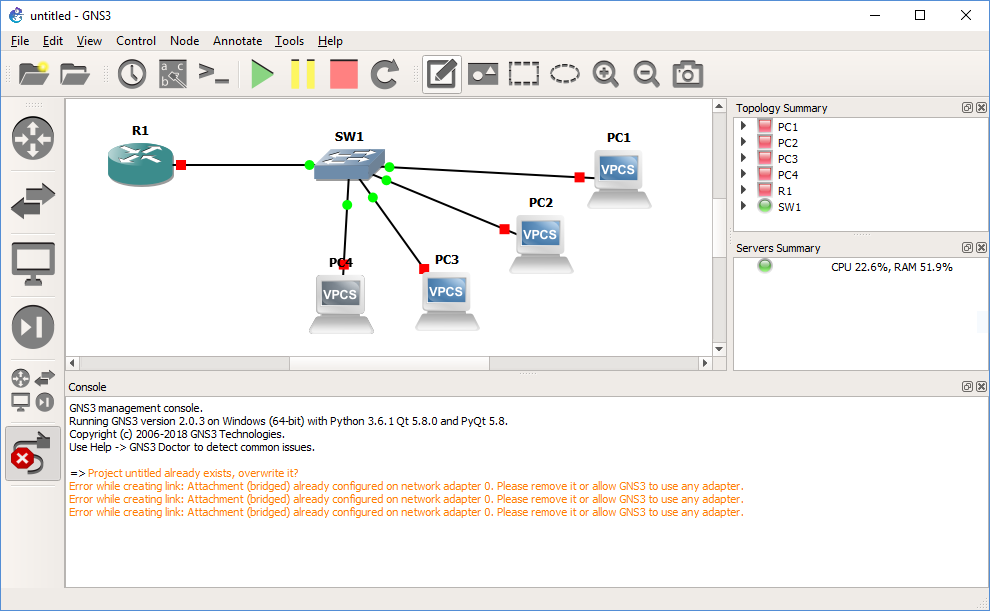
Task: Toggle show/hide interface labels icon
Action: pos(172,74)
